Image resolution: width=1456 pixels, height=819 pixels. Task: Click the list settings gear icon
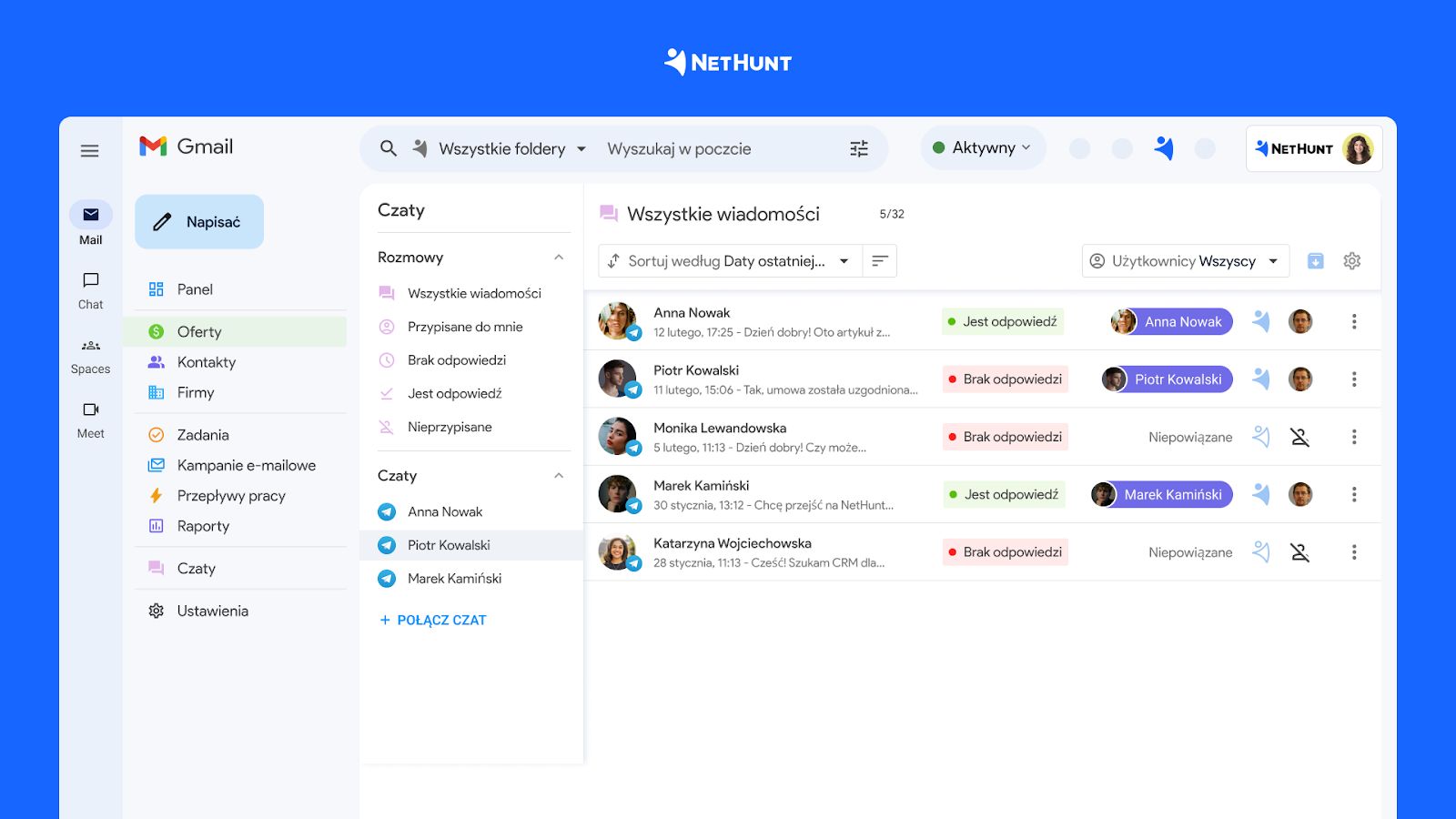pyautogui.click(x=1351, y=261)
